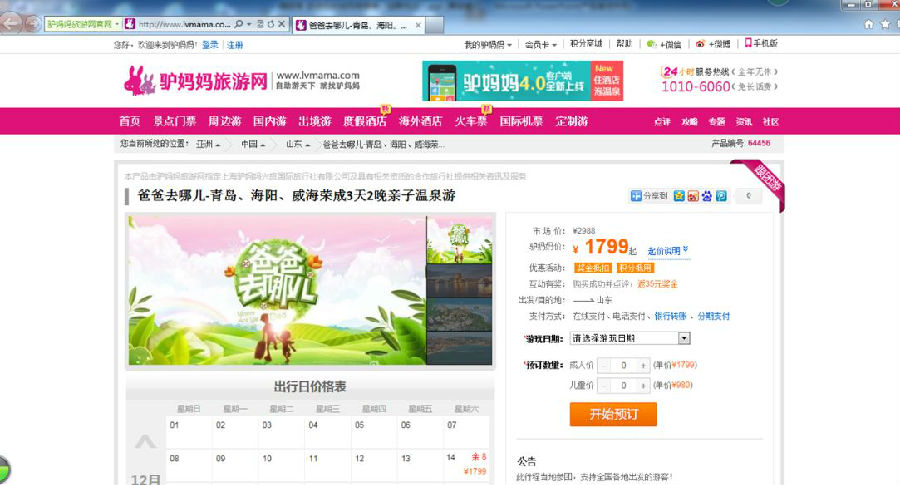Open the 海外酒店 navigation item
This screenshot has width=900, height=485.
421,121
